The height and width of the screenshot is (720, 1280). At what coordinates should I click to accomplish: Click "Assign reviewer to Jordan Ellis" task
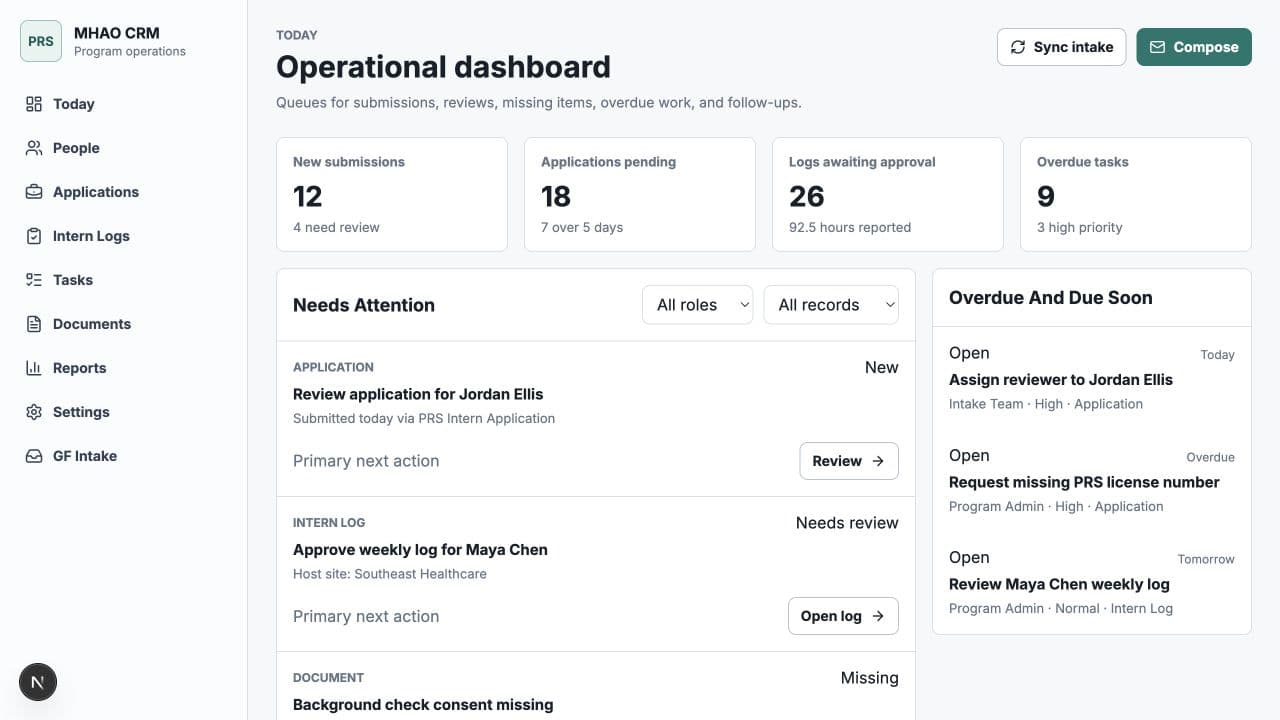point(1061,380)
